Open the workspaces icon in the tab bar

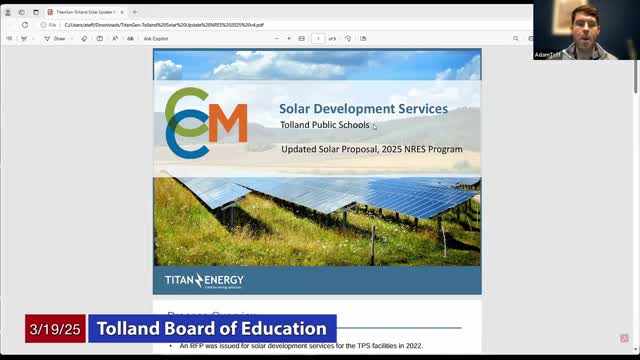click(22, 12)
